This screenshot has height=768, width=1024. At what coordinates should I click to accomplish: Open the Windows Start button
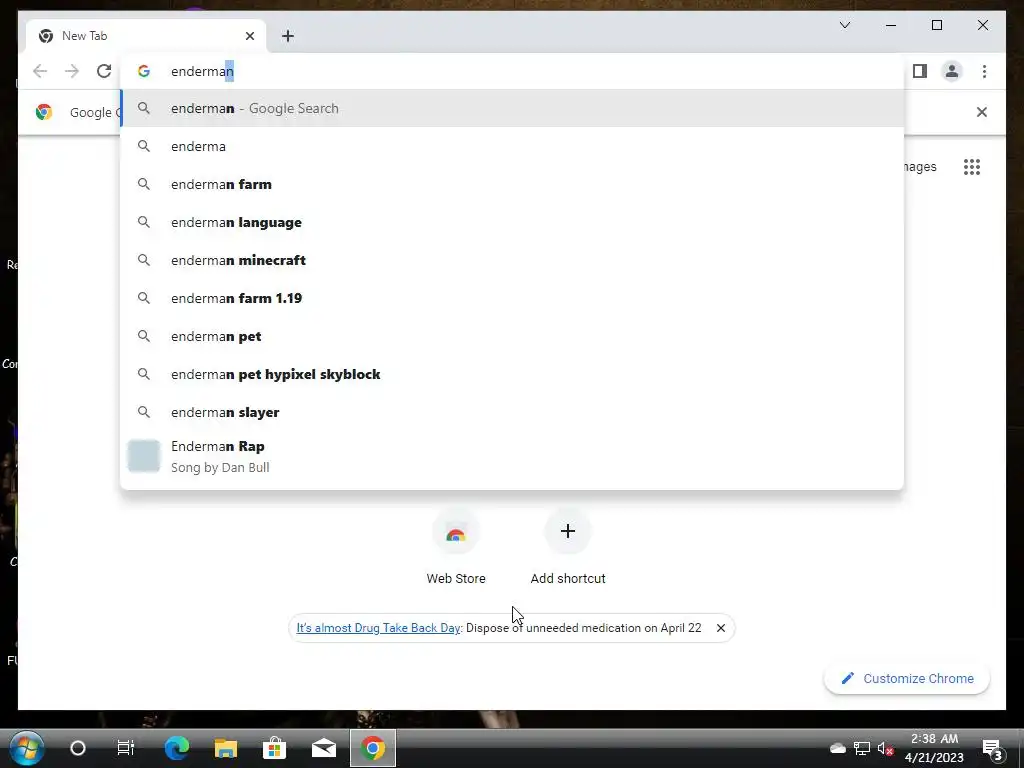point(27,748)
